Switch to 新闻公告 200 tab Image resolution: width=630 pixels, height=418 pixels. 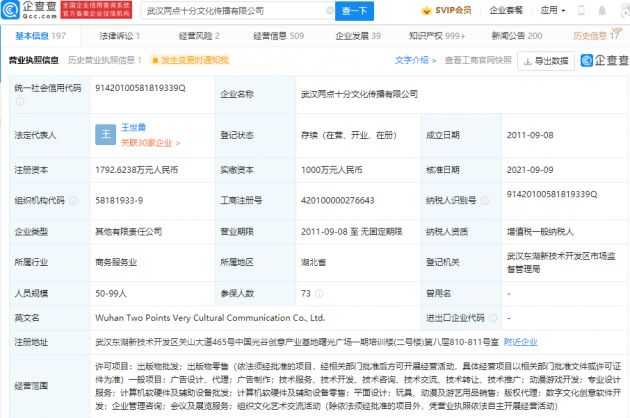517,36
